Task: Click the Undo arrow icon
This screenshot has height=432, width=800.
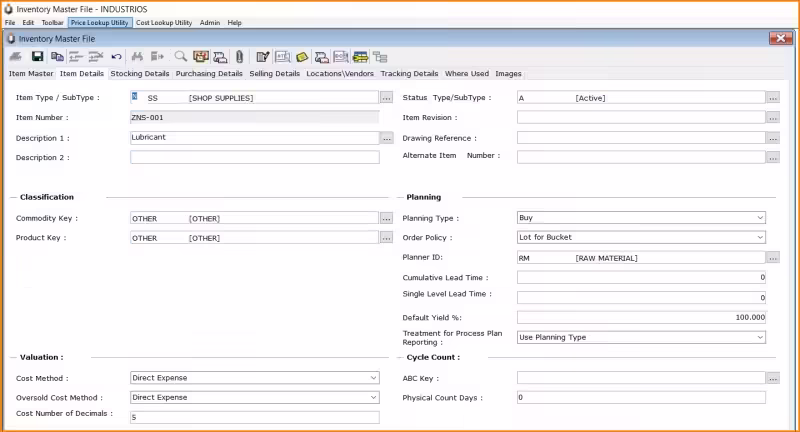Action: click(x=116, y=57)
